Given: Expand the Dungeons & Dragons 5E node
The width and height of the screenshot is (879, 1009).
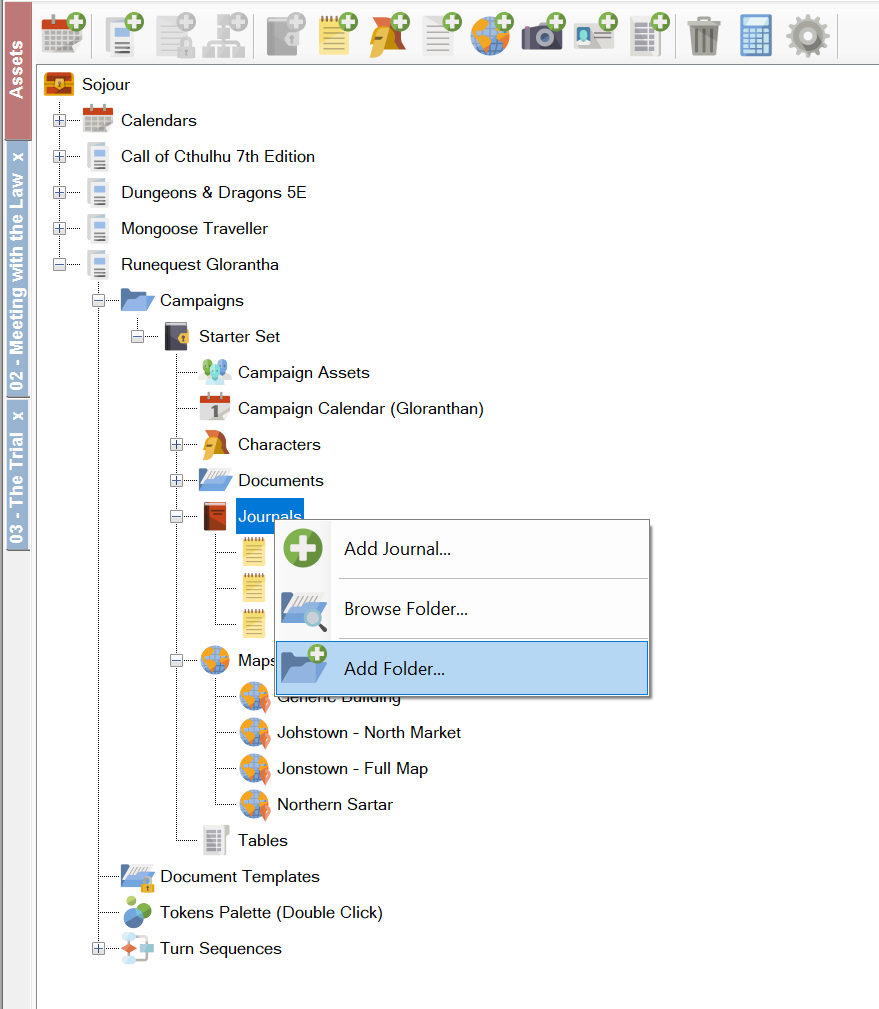Looking at the screenshot, I should [x=60, y=193].
